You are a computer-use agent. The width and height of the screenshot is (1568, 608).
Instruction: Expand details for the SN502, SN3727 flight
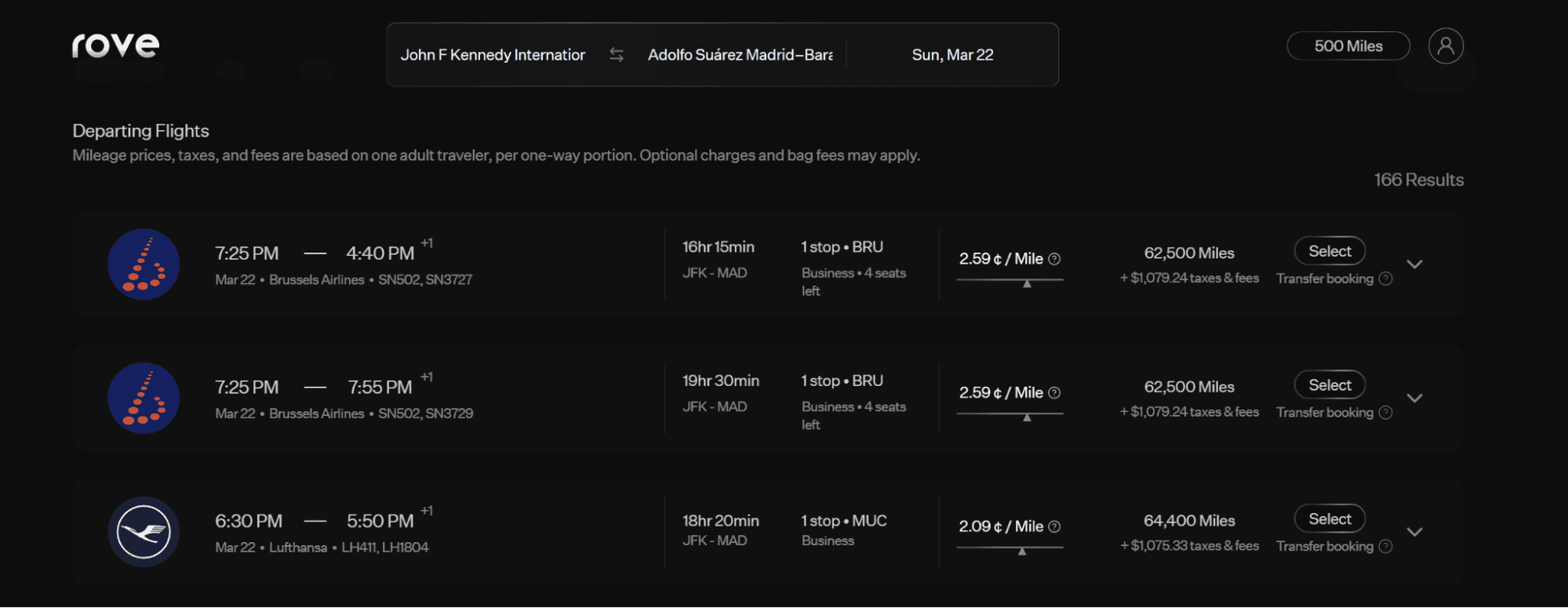(1414, 264)
